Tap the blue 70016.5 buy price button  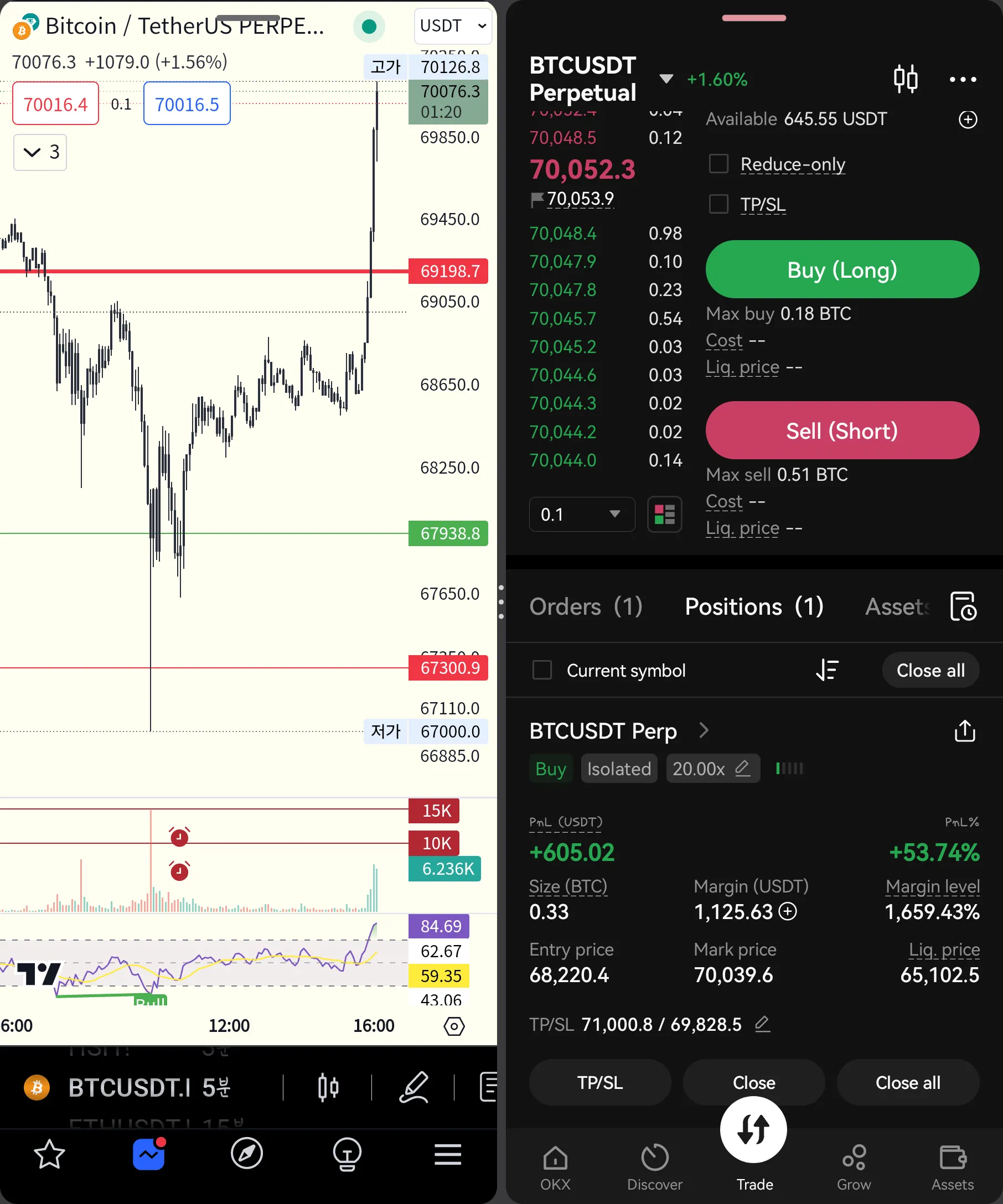click(x=187, y=104)
